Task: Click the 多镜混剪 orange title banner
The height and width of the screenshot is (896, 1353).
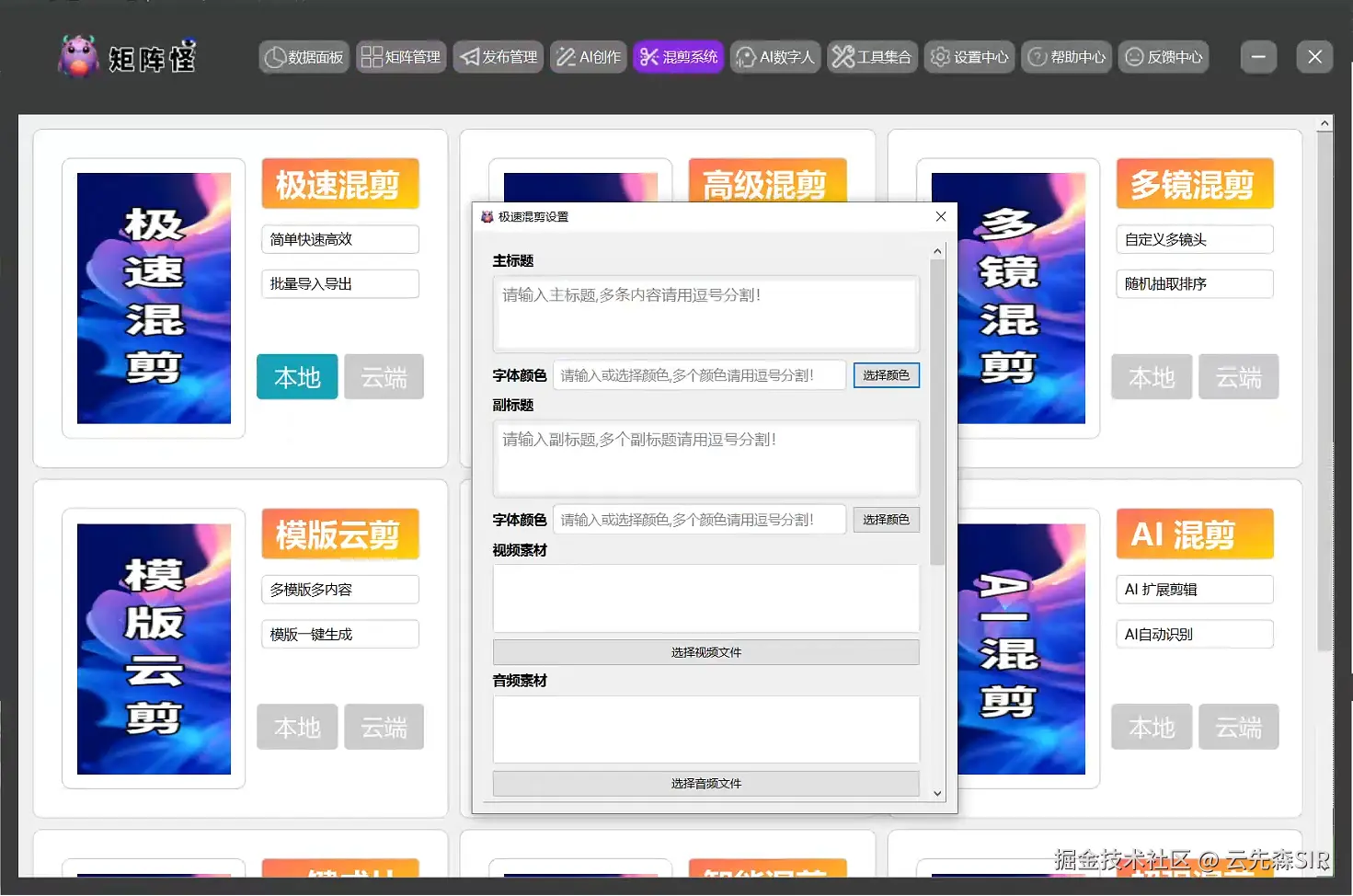Action: tap(1195, 184)
